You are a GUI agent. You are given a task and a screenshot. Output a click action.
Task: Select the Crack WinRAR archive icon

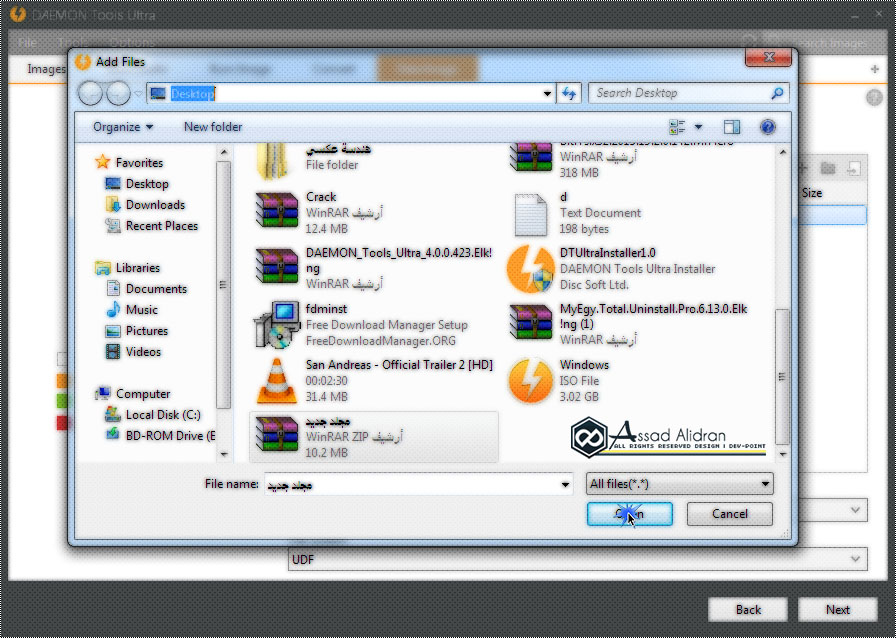277,212
